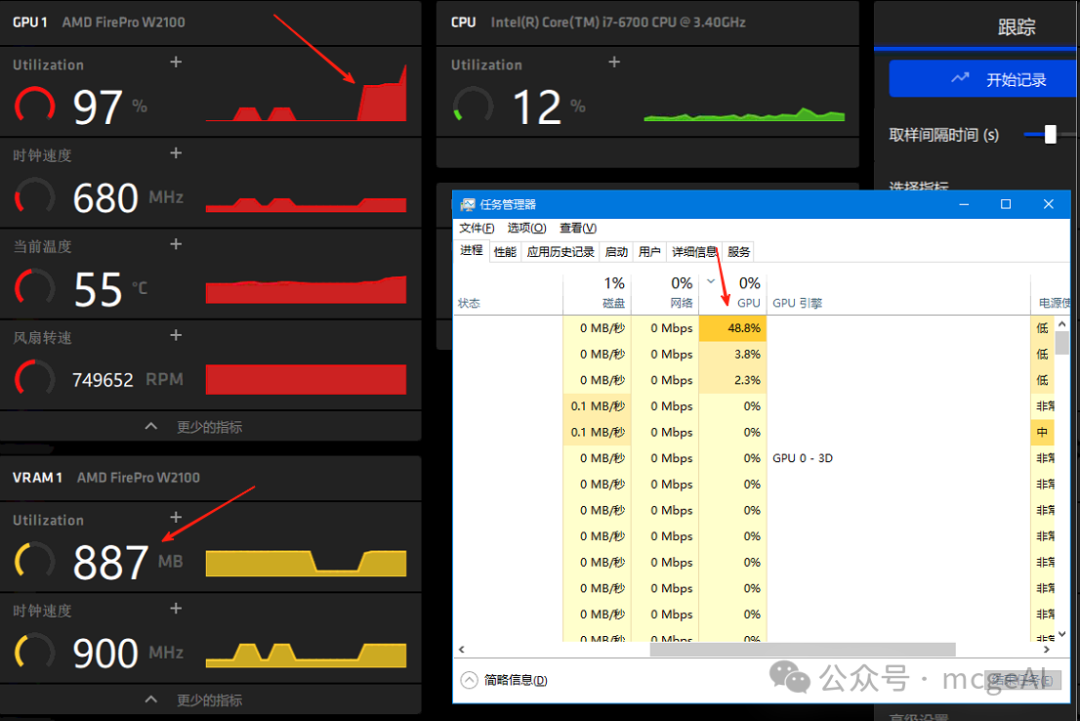Switch to the 应用历史记录 tab
1080x721 pixels.
point(561,252)
